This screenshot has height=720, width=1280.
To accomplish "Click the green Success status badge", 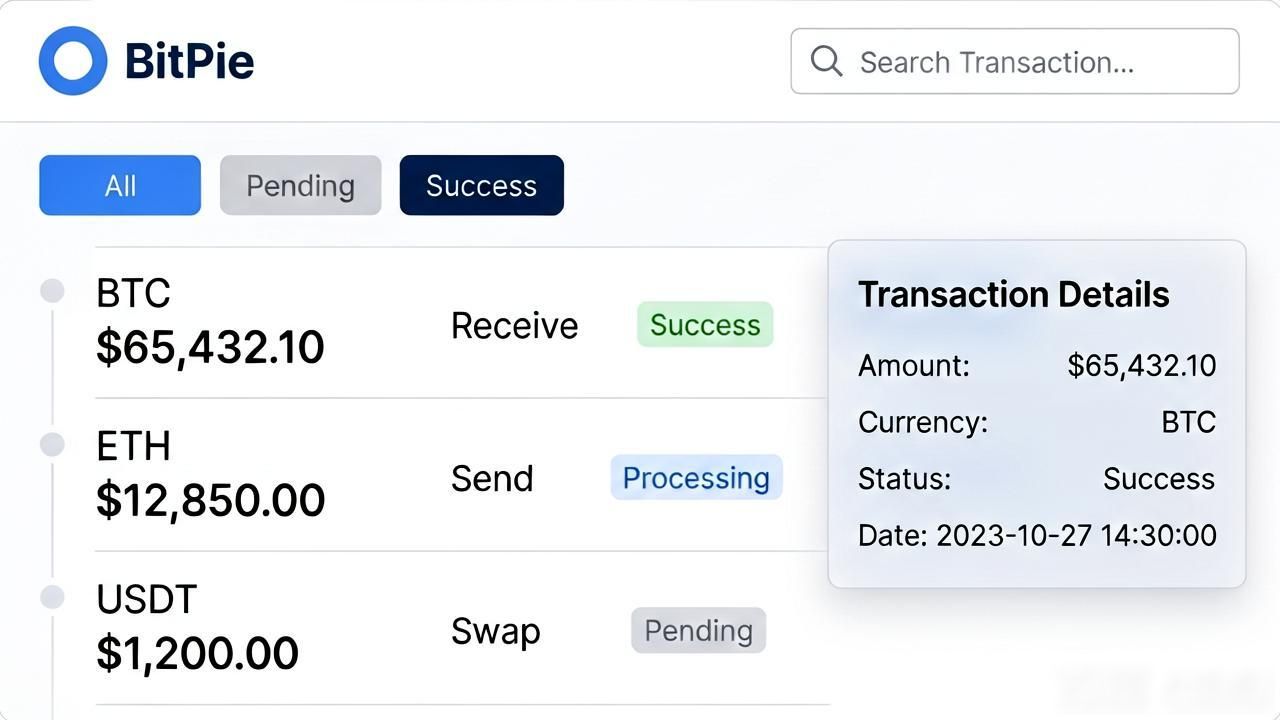I will (x=705, y=324).
